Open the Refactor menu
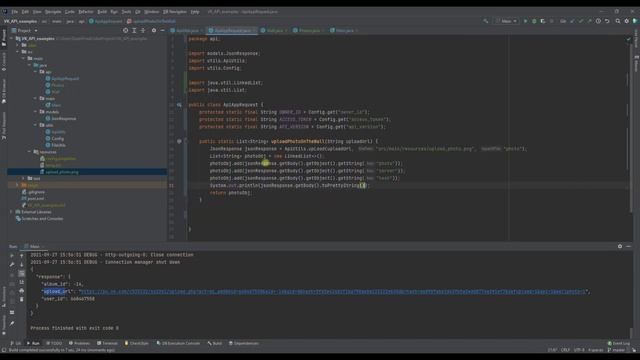Screen dimensions: 640x360 (x=86, y=12)
